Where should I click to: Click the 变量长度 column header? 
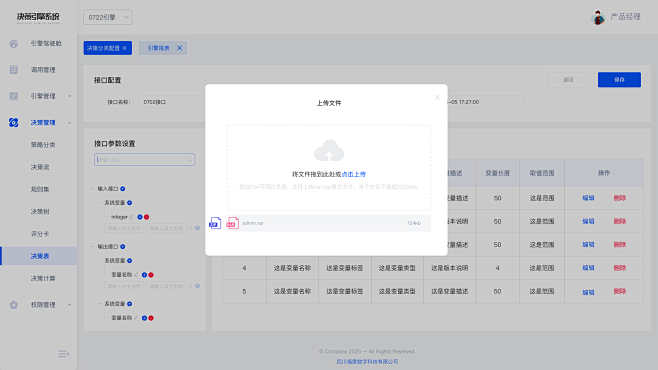498,173
